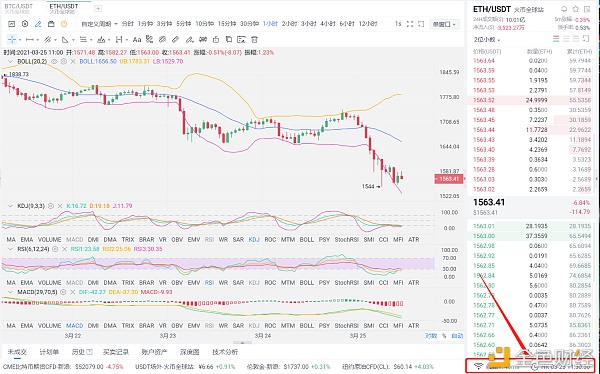Screen dimensions: 600x374
Task: Select the crosshair cursor tool
Action: [x=12, y=39]
